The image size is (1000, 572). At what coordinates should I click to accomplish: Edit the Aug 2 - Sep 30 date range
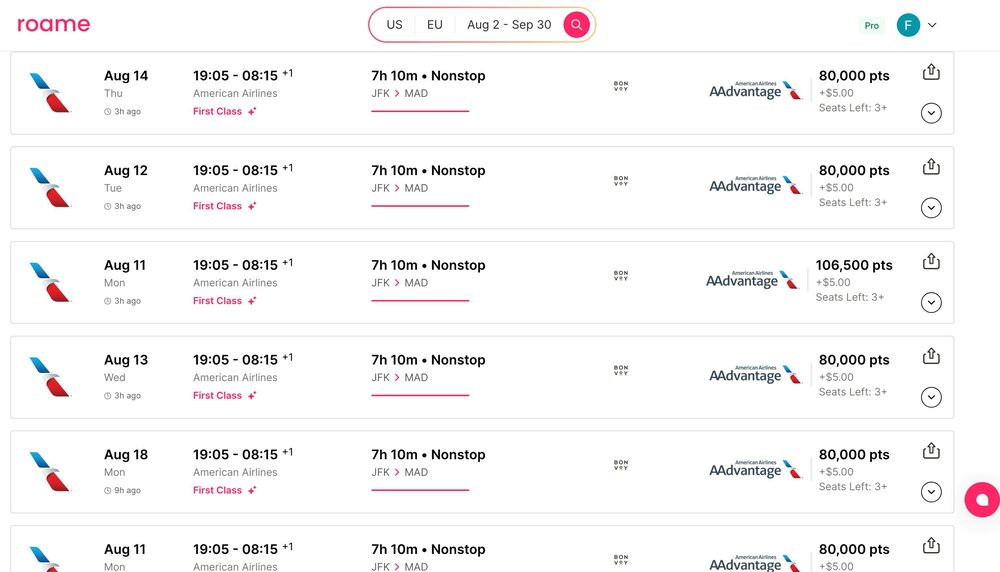coord(509,25)
